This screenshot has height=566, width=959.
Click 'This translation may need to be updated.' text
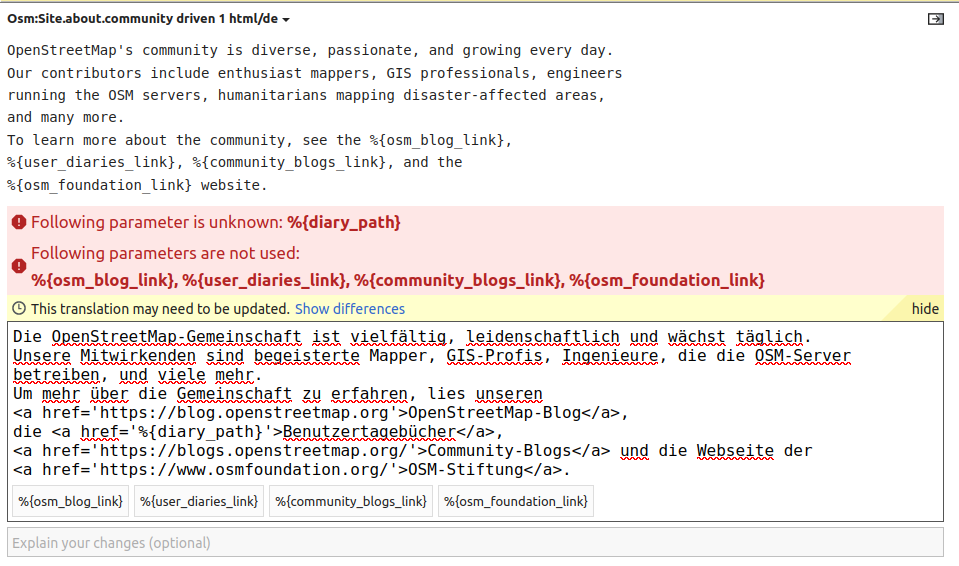click(x=160, y=309)
